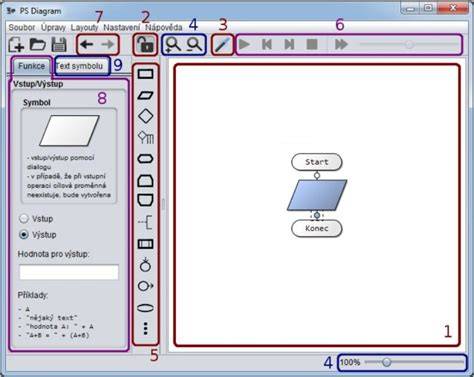This screenshot has width=474, height=377.
Task: Undo with the left arrow button
Action: click(87, 44)
